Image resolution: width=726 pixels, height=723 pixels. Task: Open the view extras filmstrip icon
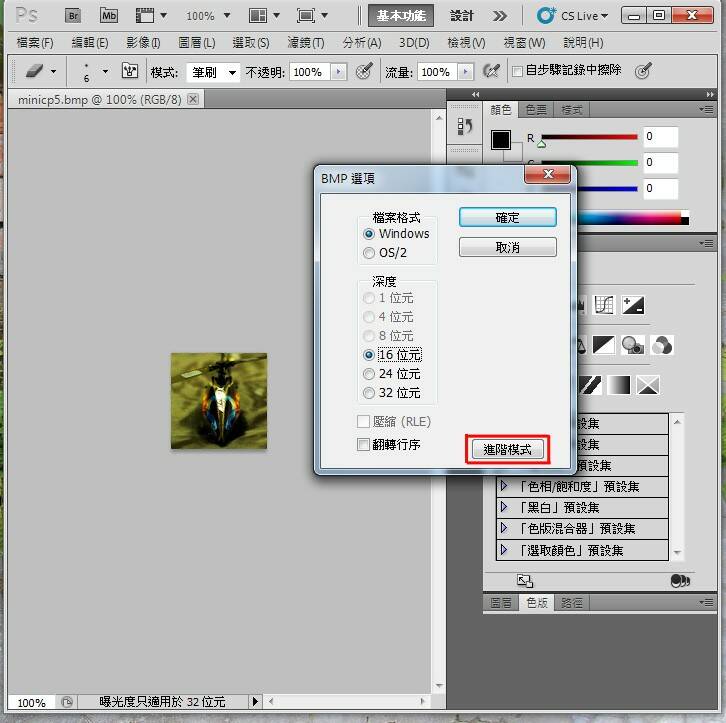click(x=145, y=16)
